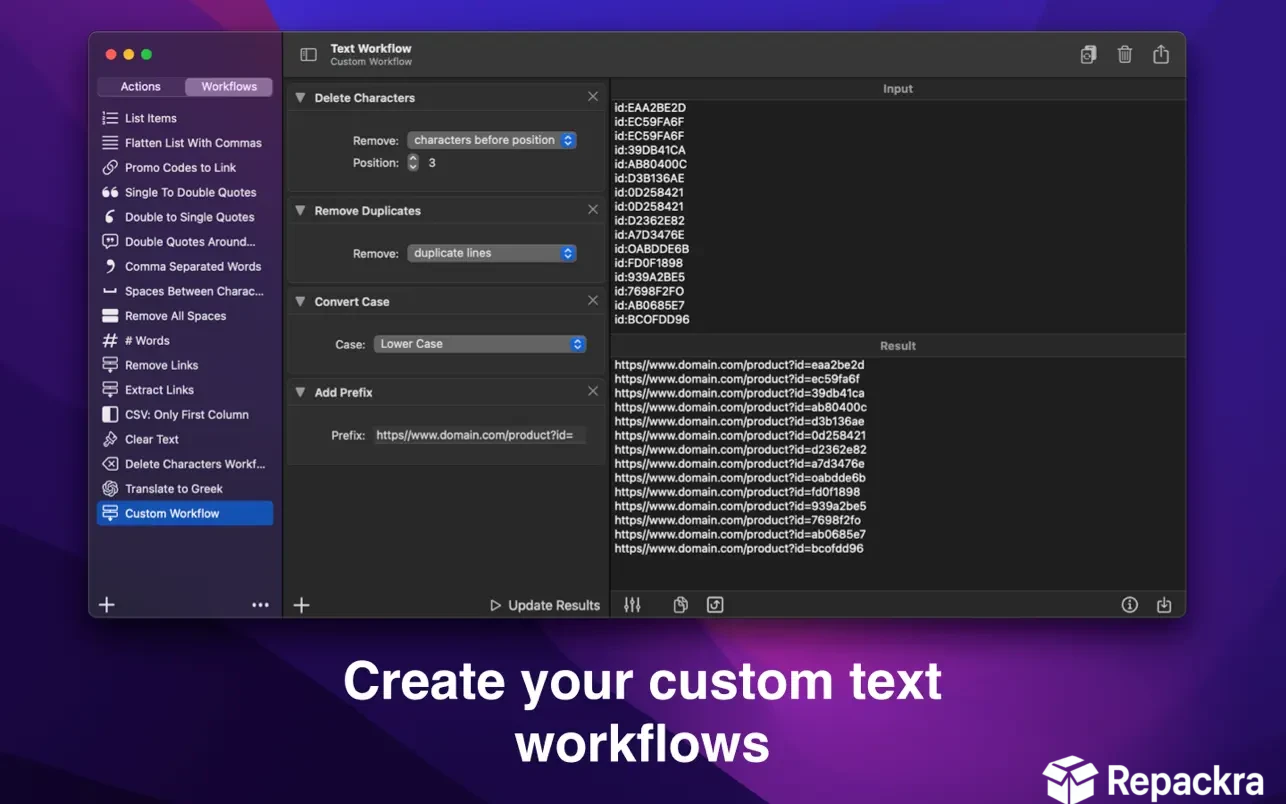Collapse the Add Prefix step
The width and height of the screenshot is (1286, 804).
tap(300, 393)
